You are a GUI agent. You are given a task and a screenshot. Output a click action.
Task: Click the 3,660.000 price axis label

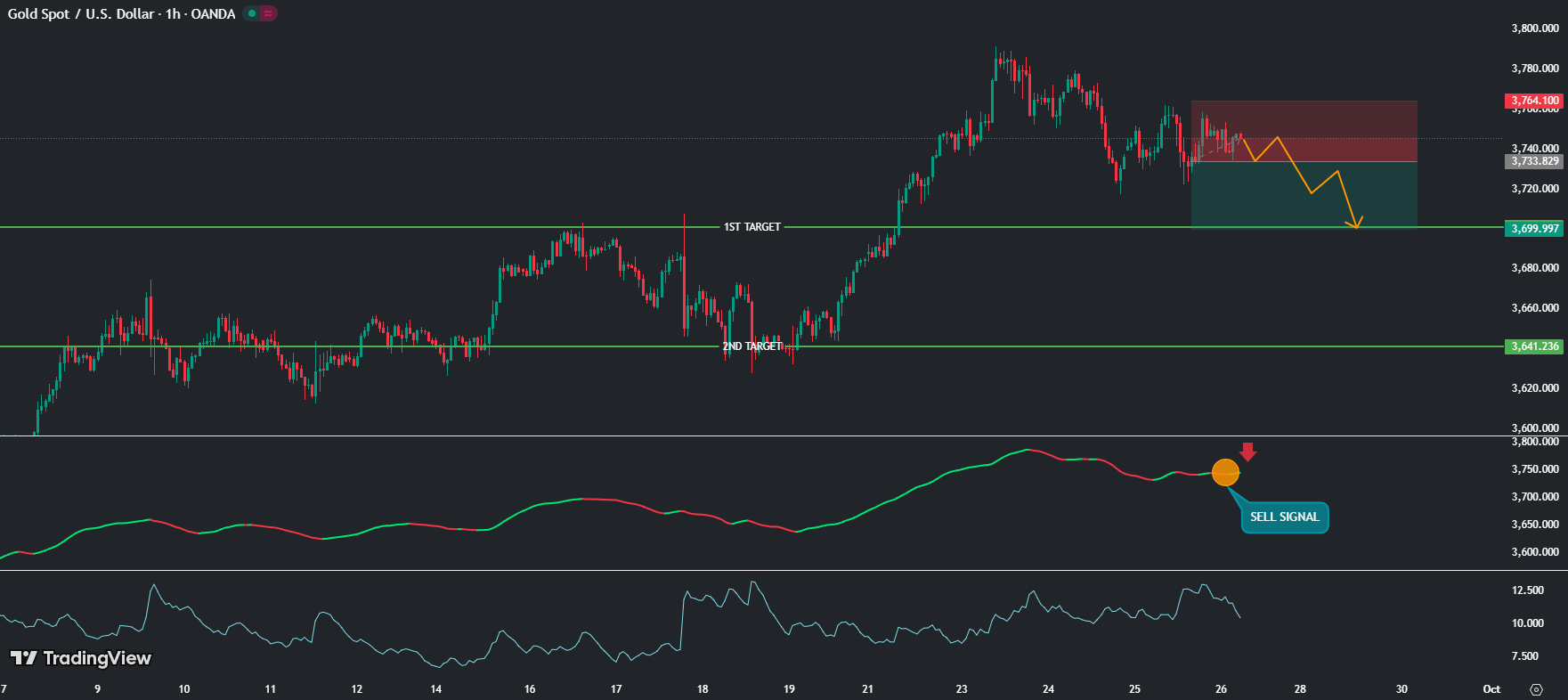point(1535,308)
